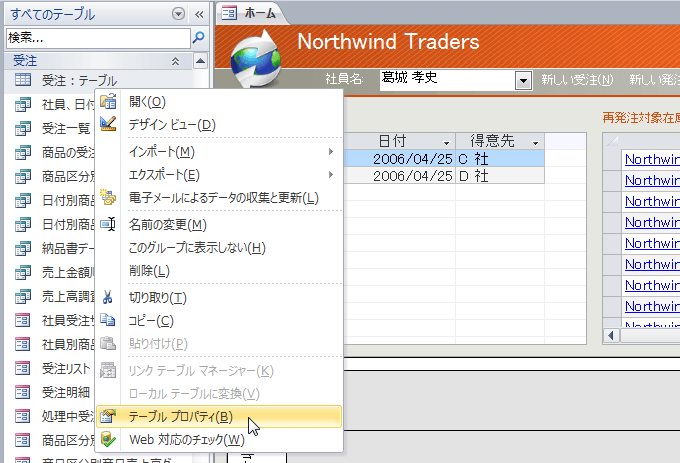Open table via 開く(O) menu item
The image size is (680, 463).
[219, 102]
